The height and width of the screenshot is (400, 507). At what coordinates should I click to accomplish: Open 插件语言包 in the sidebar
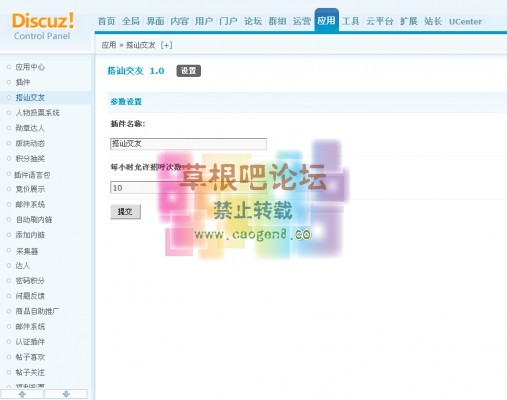pos(32,175)
